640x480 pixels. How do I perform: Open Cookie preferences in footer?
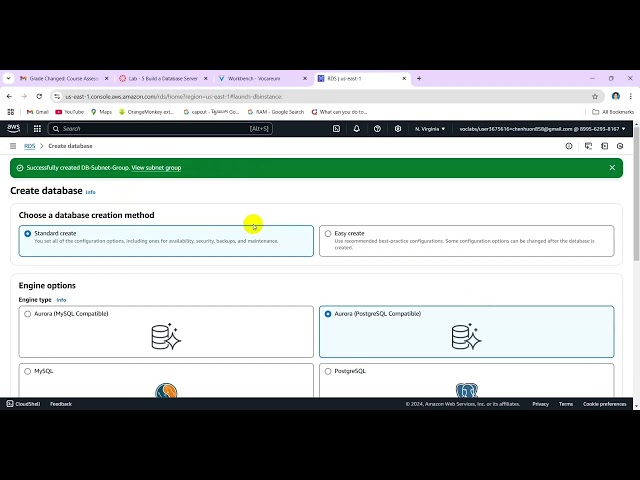[x=604, y=404]
